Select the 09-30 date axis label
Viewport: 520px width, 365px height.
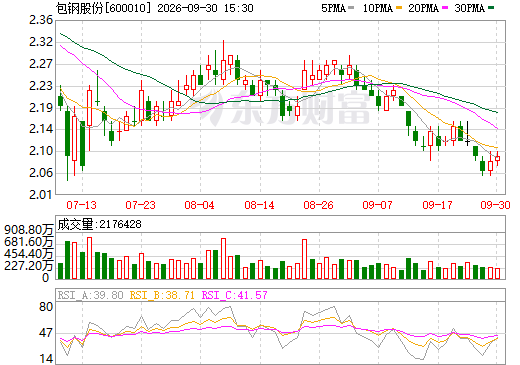(495, 205)
